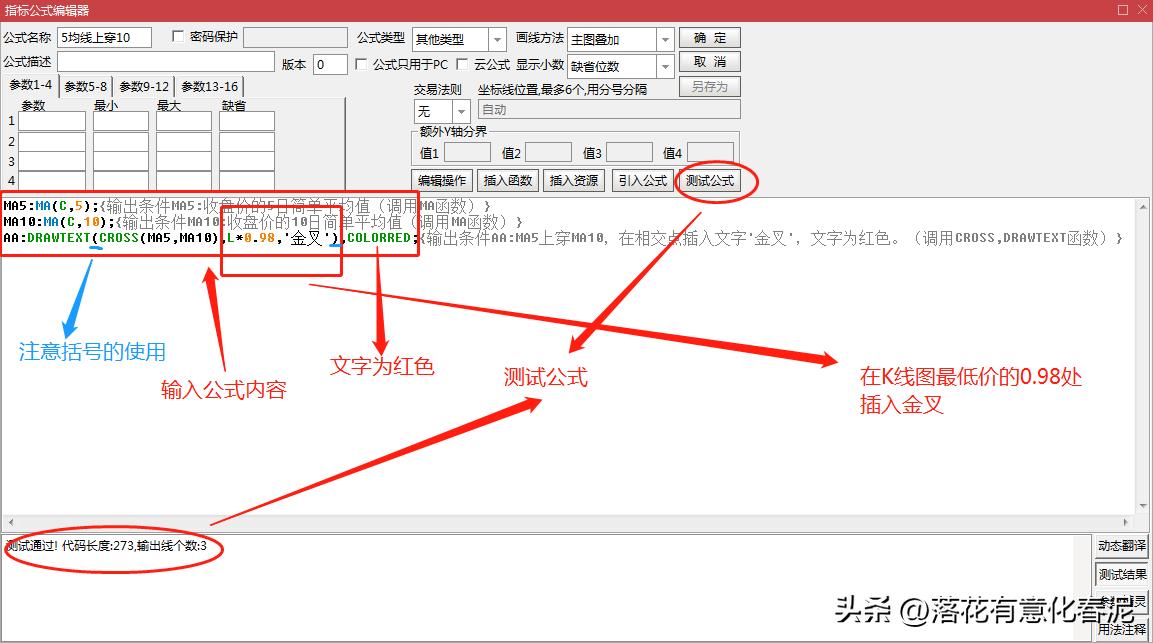Click the 测试公式 (Test Formula) button
This screenshot has height=643, width=1153.
[x=712, y=181]
